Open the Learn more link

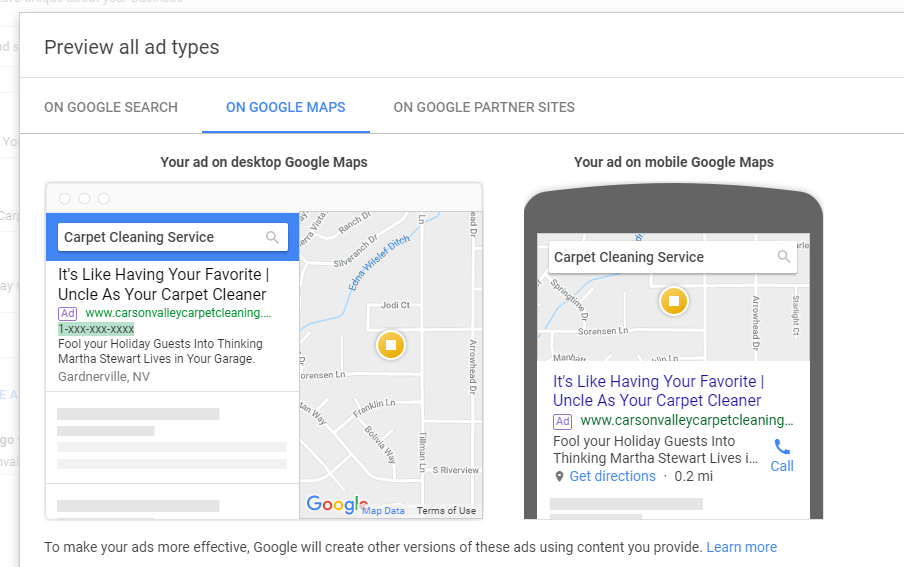tap(741, 547)
